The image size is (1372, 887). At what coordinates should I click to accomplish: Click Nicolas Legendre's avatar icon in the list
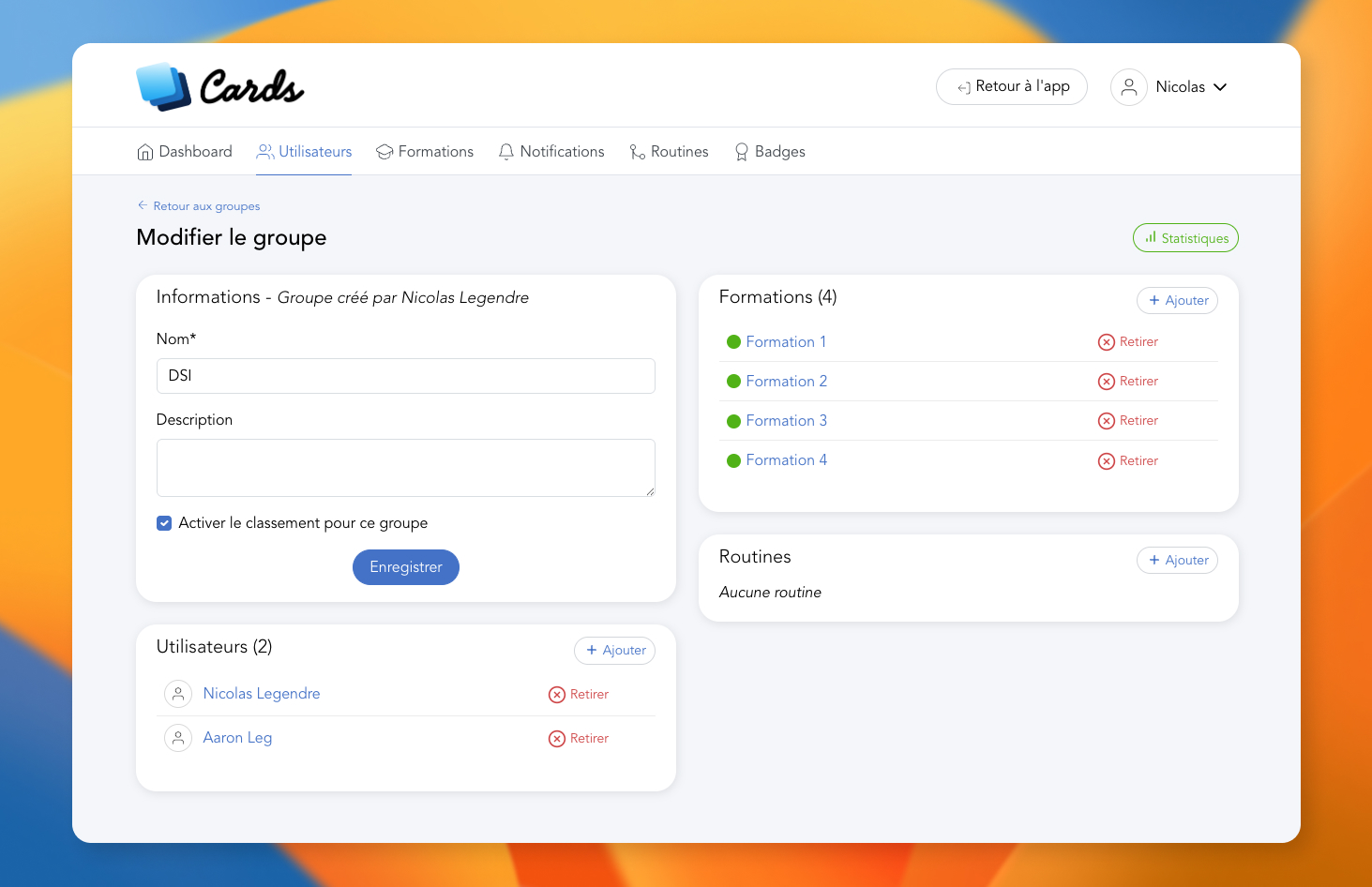pos(178,694)
